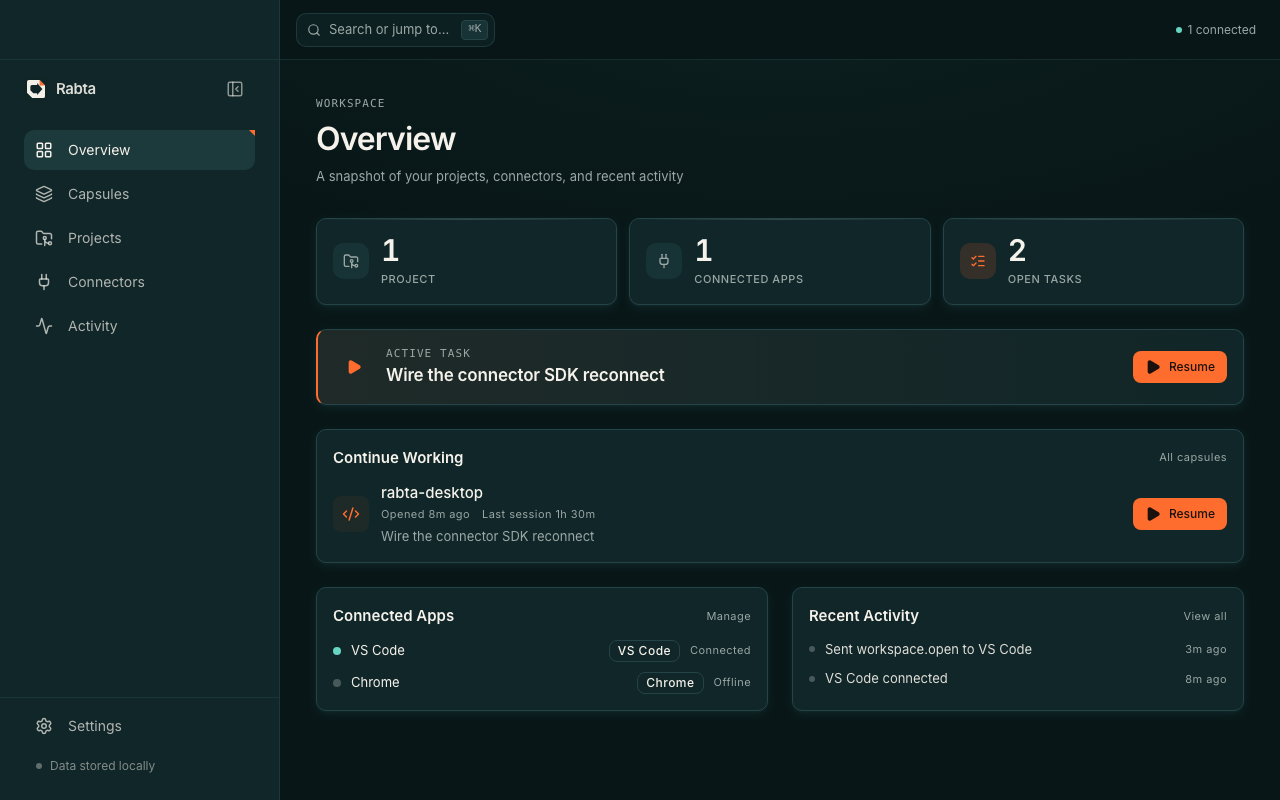The height and width of the screenshot is (800, 1280).
Task: Open the 1 Project stat card
Action: click(466, 261)
